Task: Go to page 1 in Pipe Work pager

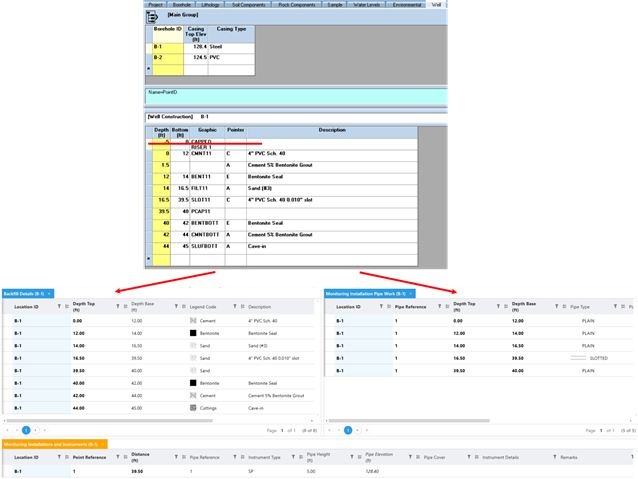Action: point(348,430)
